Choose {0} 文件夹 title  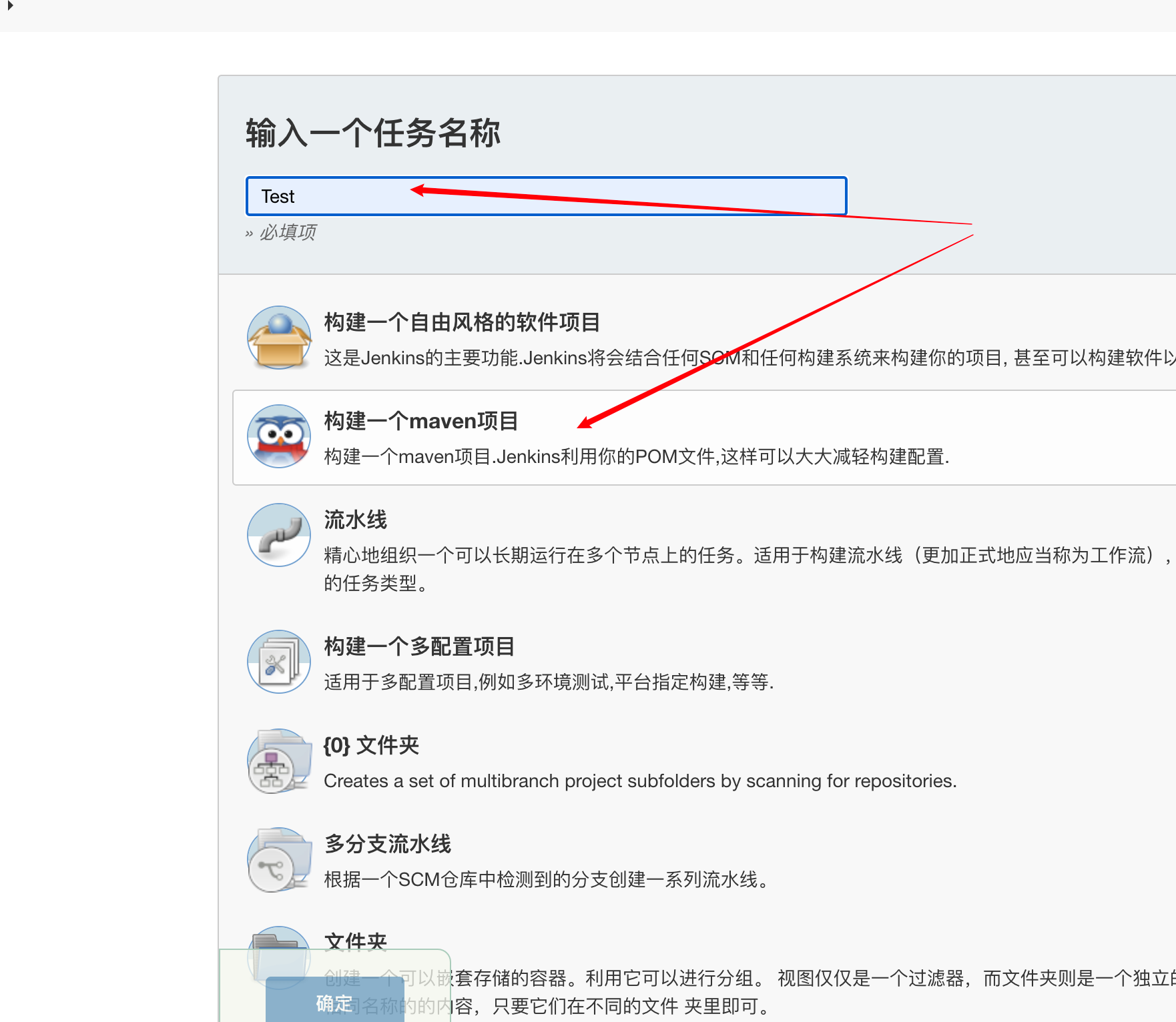pos(371,745)
